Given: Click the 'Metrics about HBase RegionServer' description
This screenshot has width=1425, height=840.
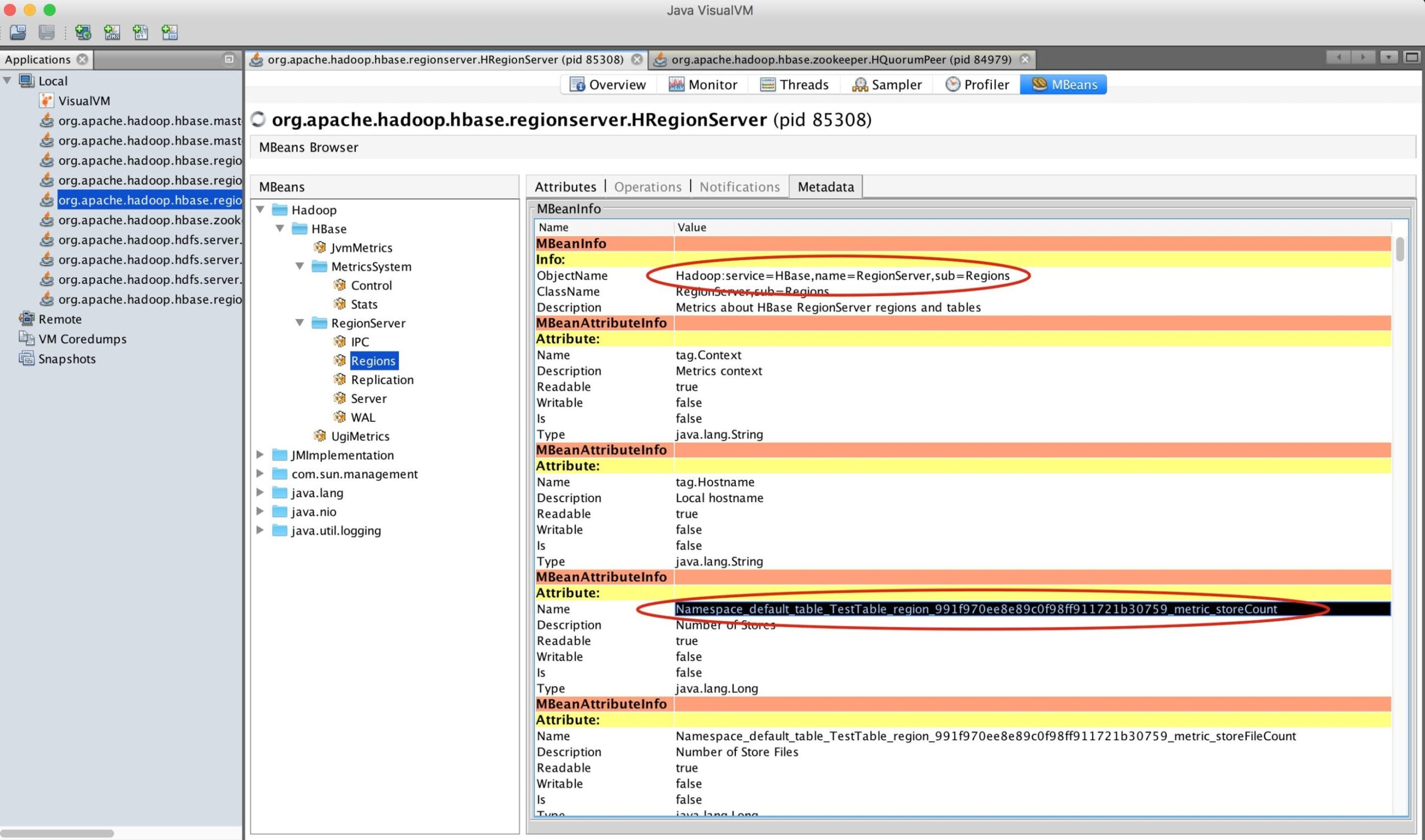Looking at the screenshot, I should point(828,307).
